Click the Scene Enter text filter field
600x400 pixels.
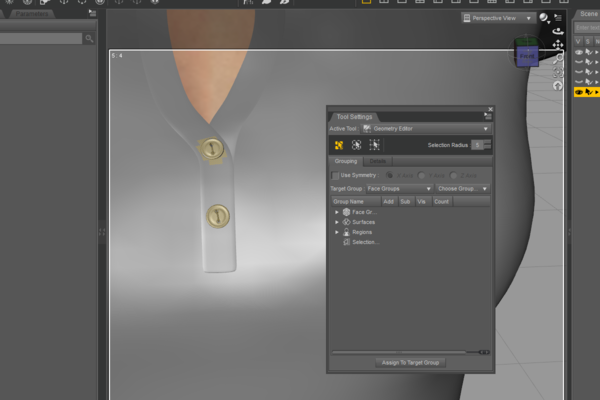(x=587, y=28)
